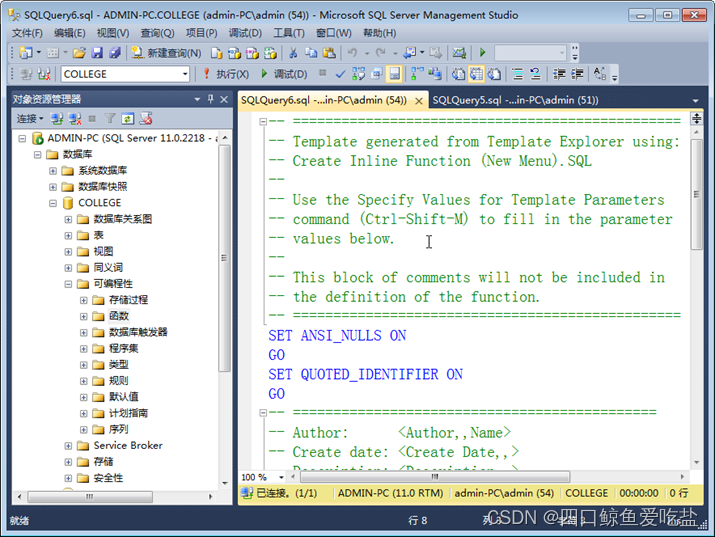Viewport: 715px width, 537px height.
Task: Click the Filter funnel icon
Action: click(110, 119)
